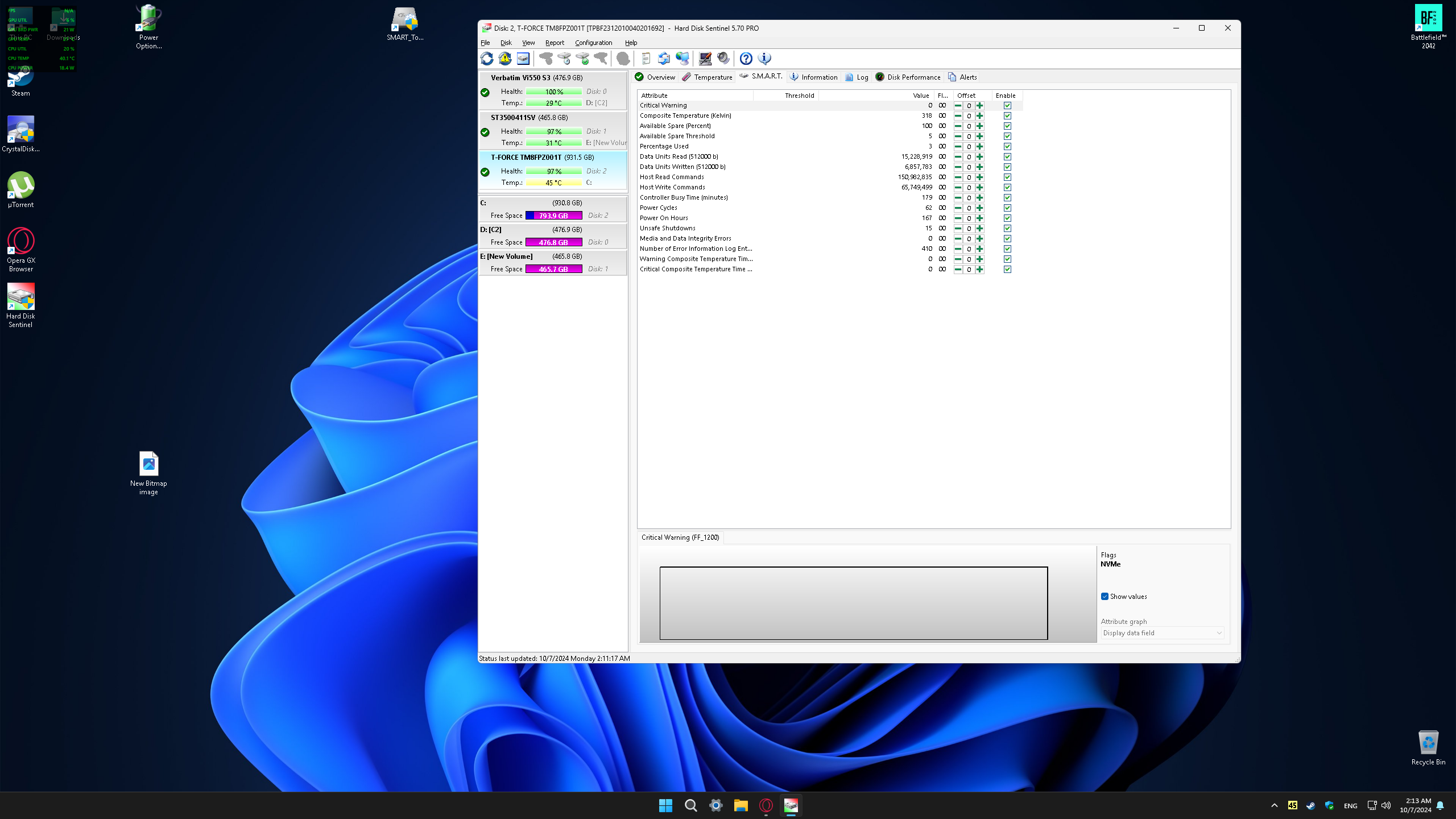The width and height of the screenshot is (1456, 819).
Task: Open the configuration monitor-with-screwdriver icon
Action: [705, 59]
